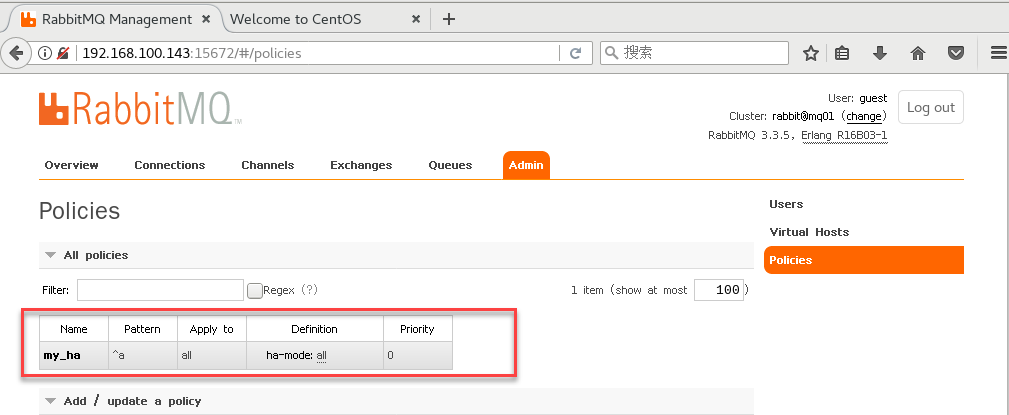Image resolution: width=1009 pixels, height=415 pixels.
Task: Click the show at most 100 field
Action: click(x=719, y=290)
